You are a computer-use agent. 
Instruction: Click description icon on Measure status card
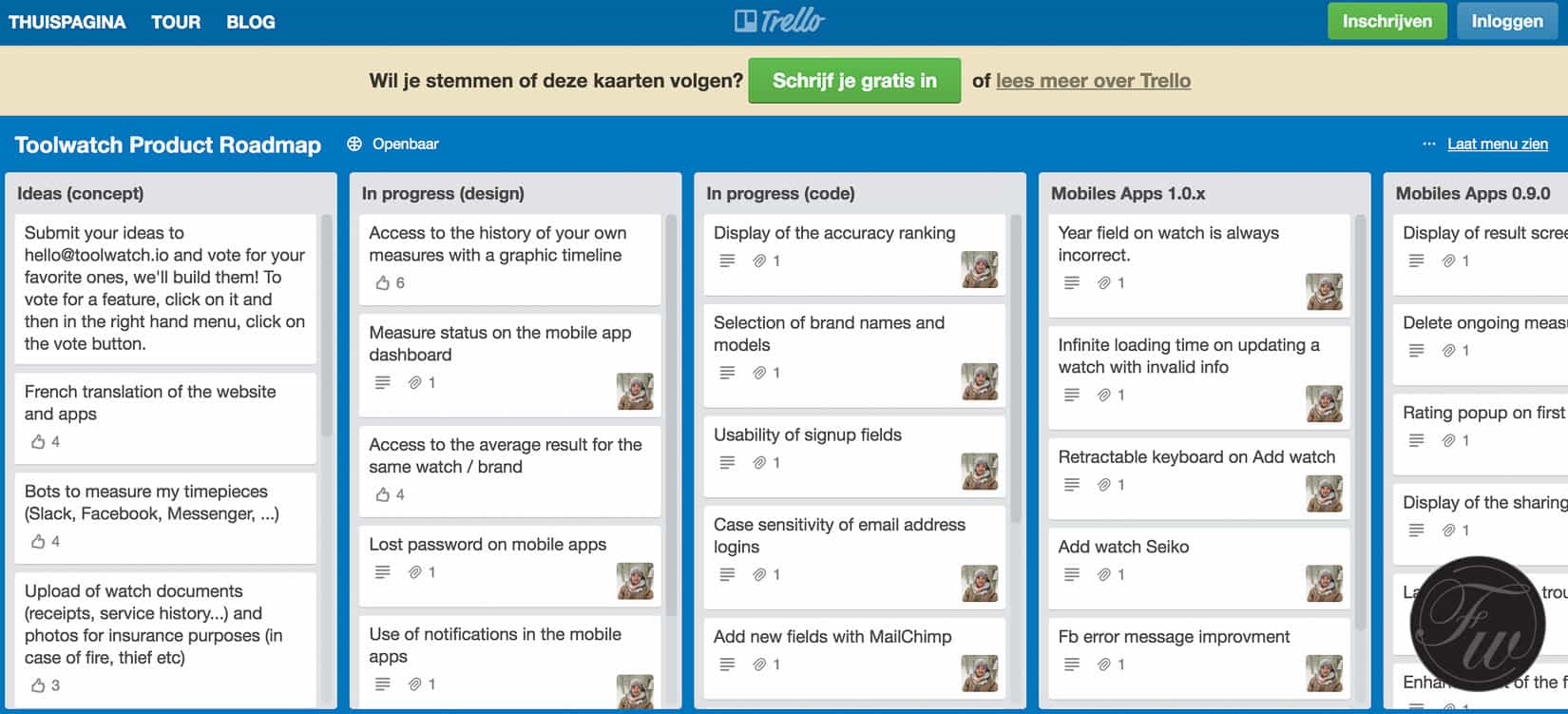pos(382,382)
